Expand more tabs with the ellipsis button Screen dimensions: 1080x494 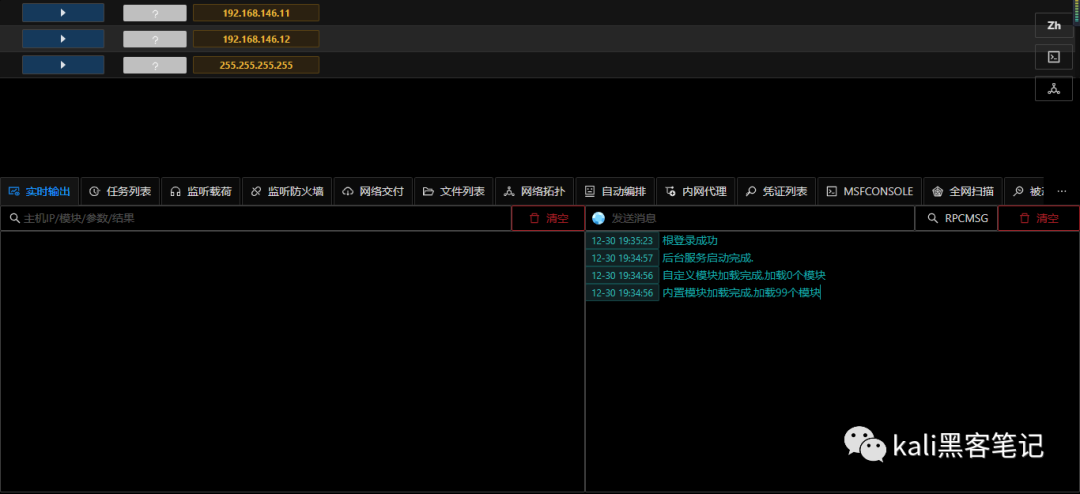coord(1061,191)
